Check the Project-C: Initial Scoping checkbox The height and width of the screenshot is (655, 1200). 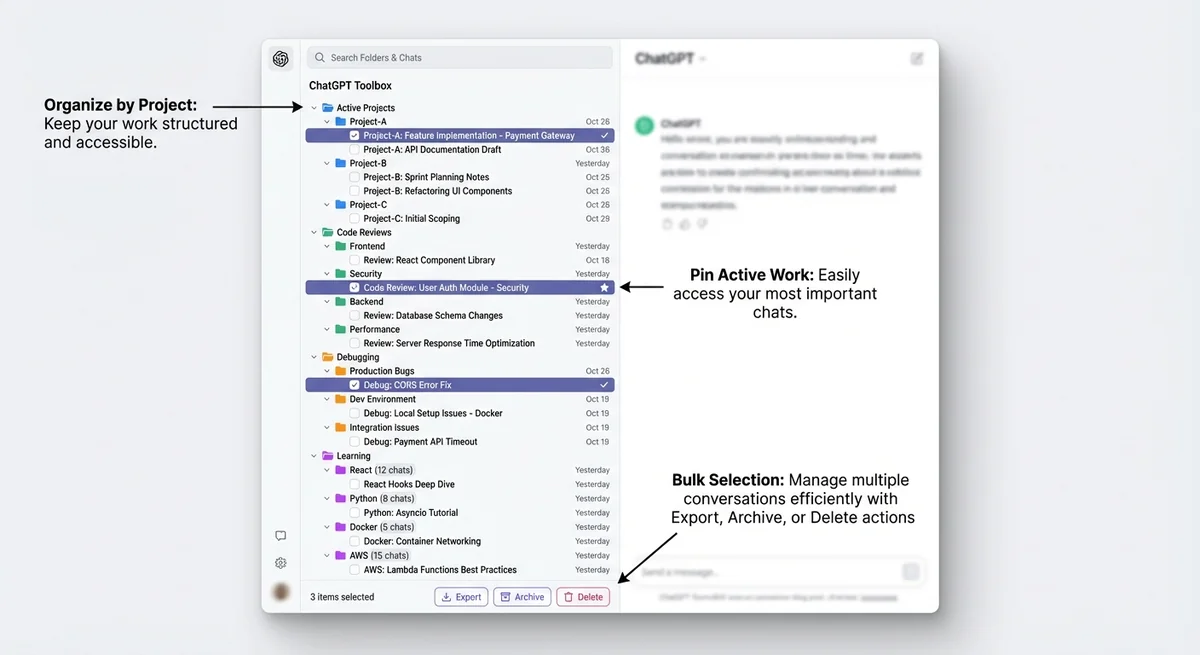coord(354,218)
